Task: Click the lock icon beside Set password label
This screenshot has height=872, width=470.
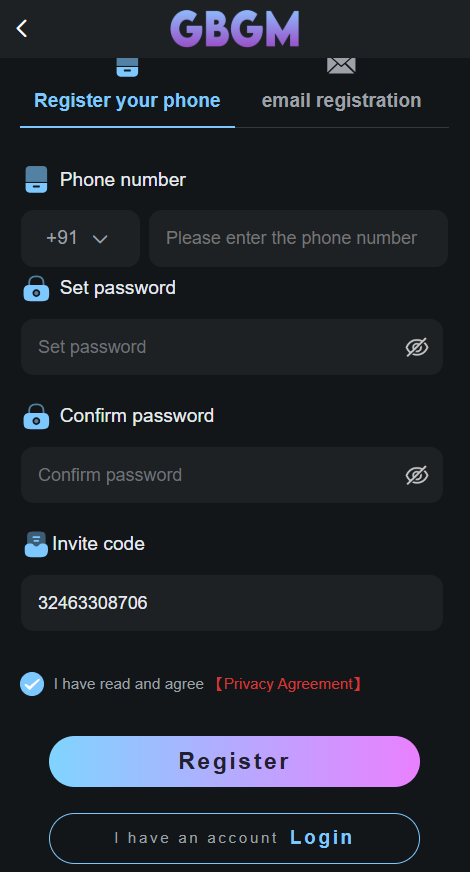Action: (36, 288)
